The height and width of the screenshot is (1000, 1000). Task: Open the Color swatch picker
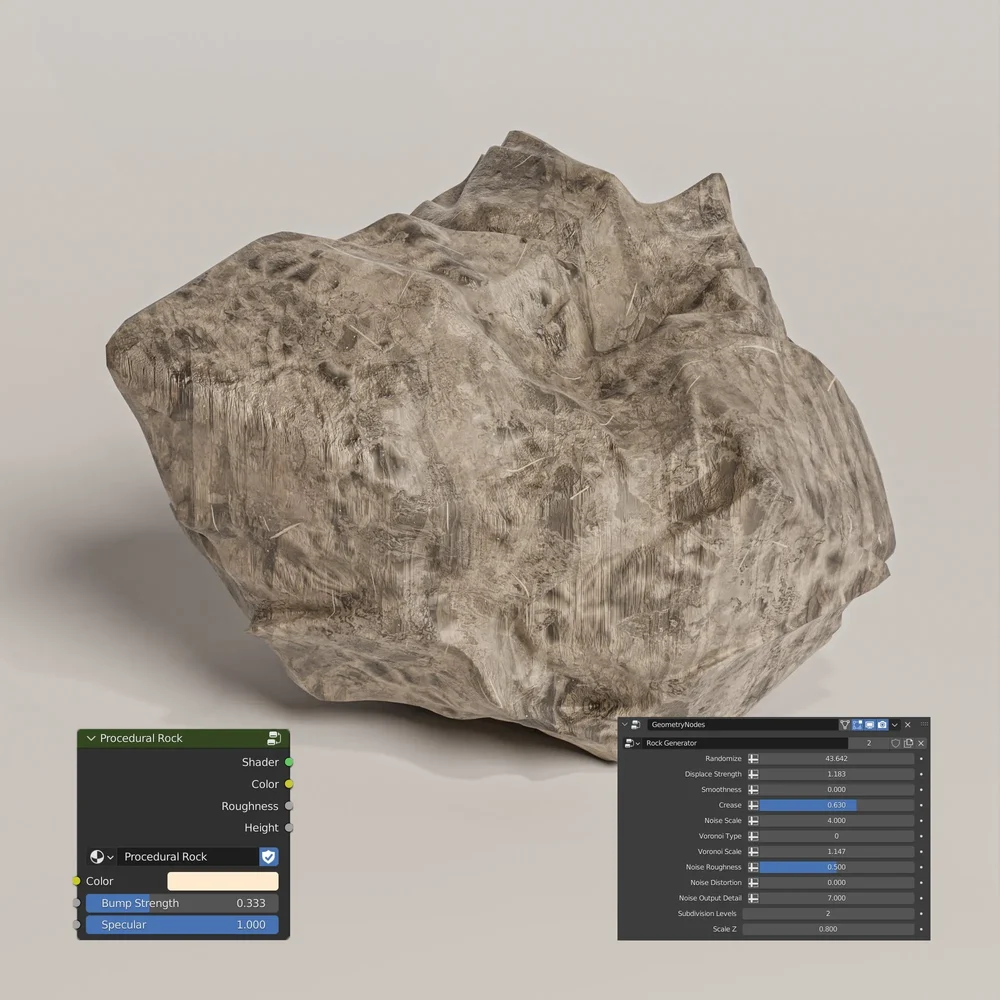223,881
